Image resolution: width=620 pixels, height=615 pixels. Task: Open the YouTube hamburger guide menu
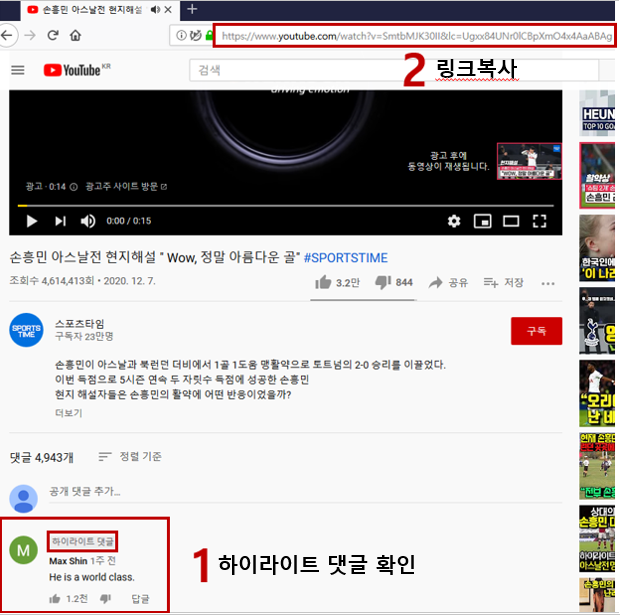pos(18,70)
